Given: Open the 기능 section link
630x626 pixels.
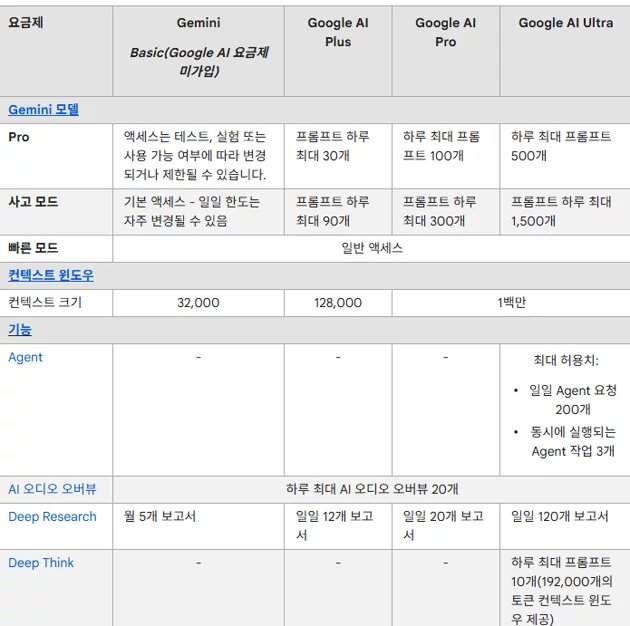Looking at the screenshot, I should tap(20, 330).
